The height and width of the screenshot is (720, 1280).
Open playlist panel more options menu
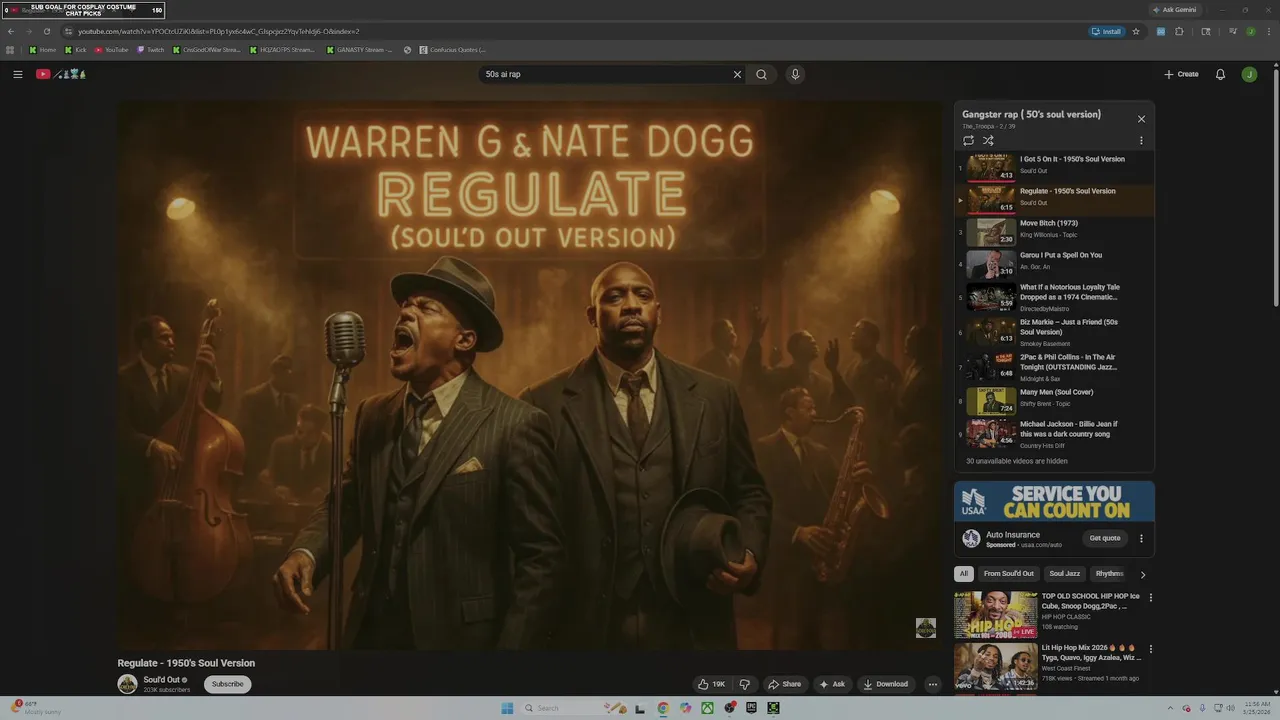1141,141
